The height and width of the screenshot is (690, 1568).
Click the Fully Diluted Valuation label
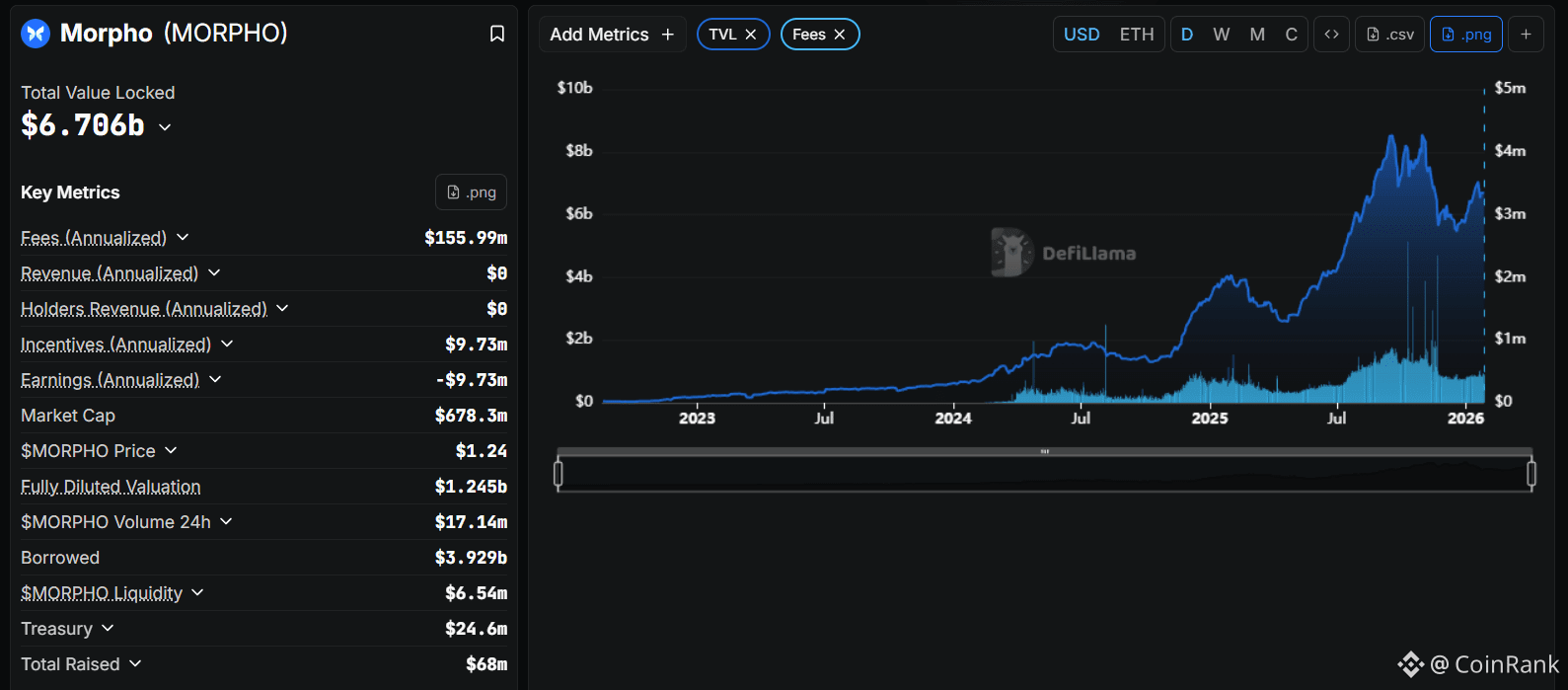tap(111, 487)
